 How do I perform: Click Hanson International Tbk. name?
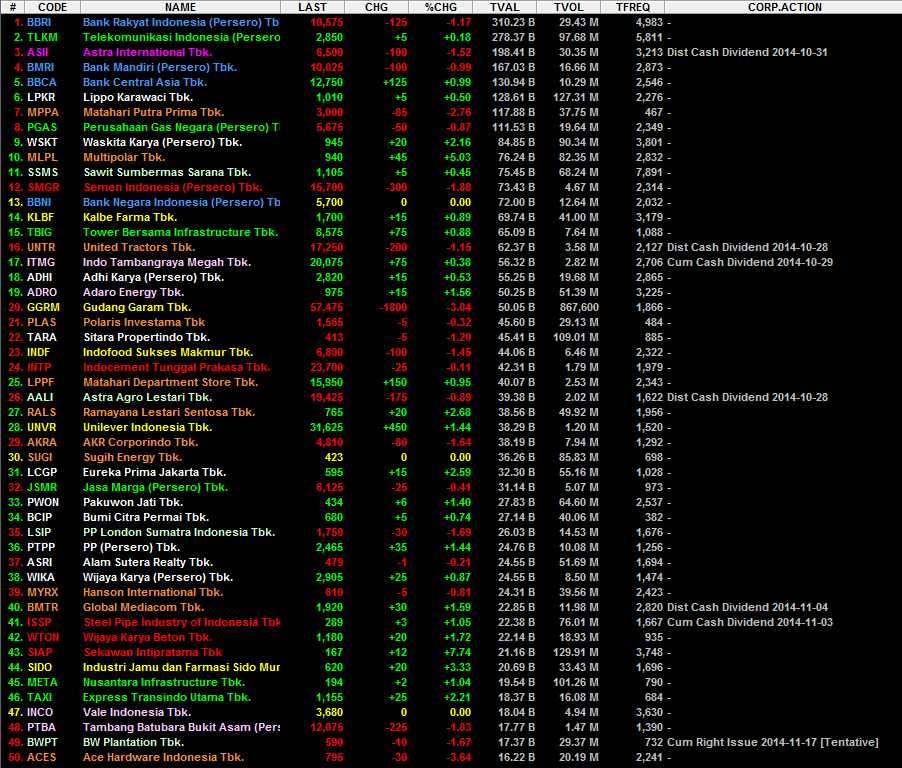click(x=153, y=592)
